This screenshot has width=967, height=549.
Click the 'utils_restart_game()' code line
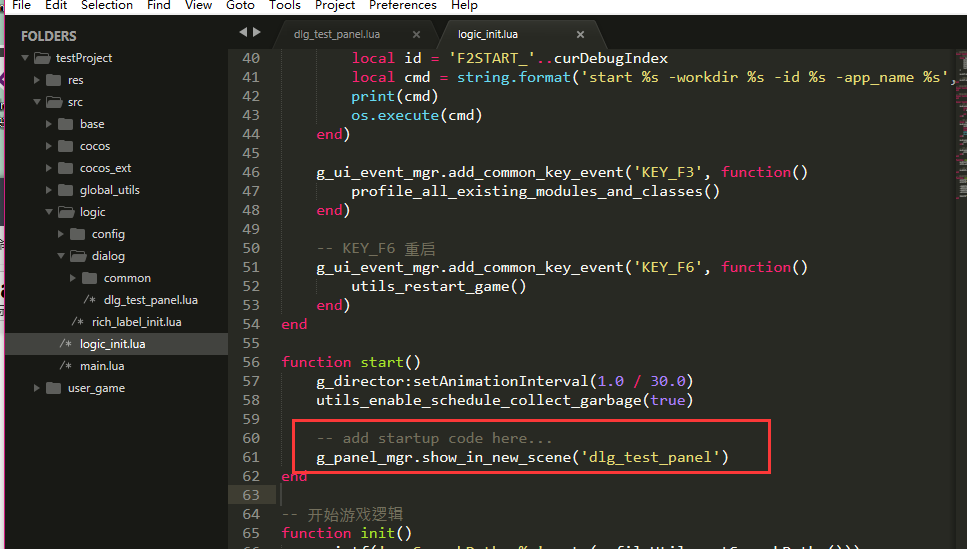click(438, 286)
